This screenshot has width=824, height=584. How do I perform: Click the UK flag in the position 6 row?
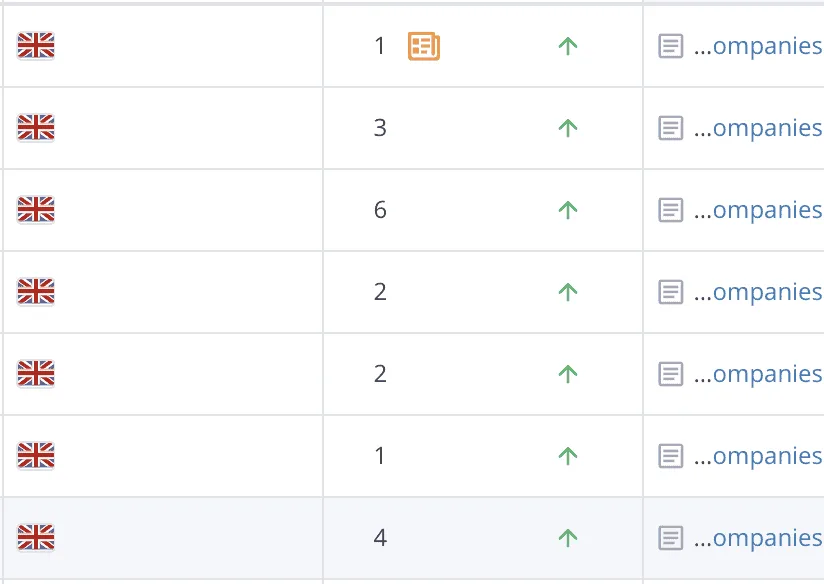pyautogui.click(x=36, y=209)
